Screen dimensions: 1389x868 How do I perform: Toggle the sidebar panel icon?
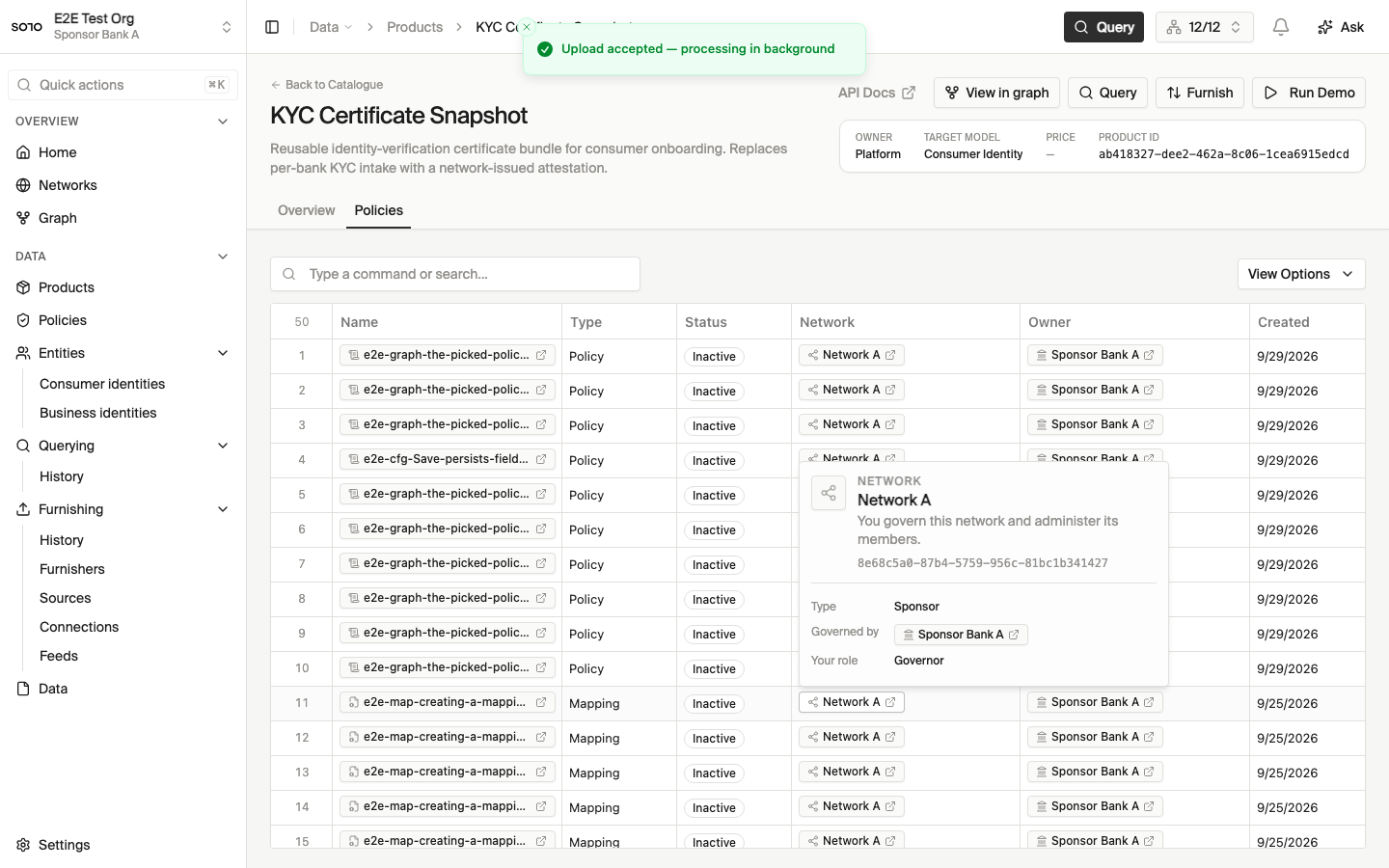(x=272, y=27)
